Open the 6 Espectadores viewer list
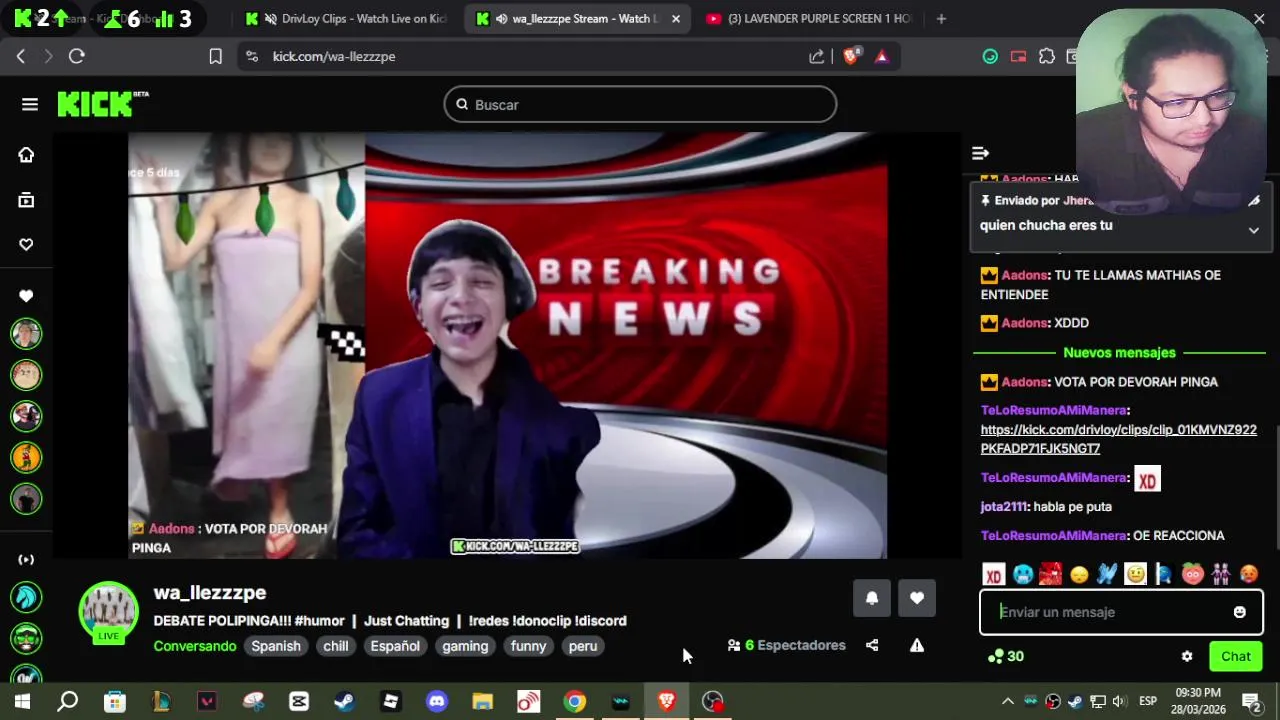 [786, 646]
